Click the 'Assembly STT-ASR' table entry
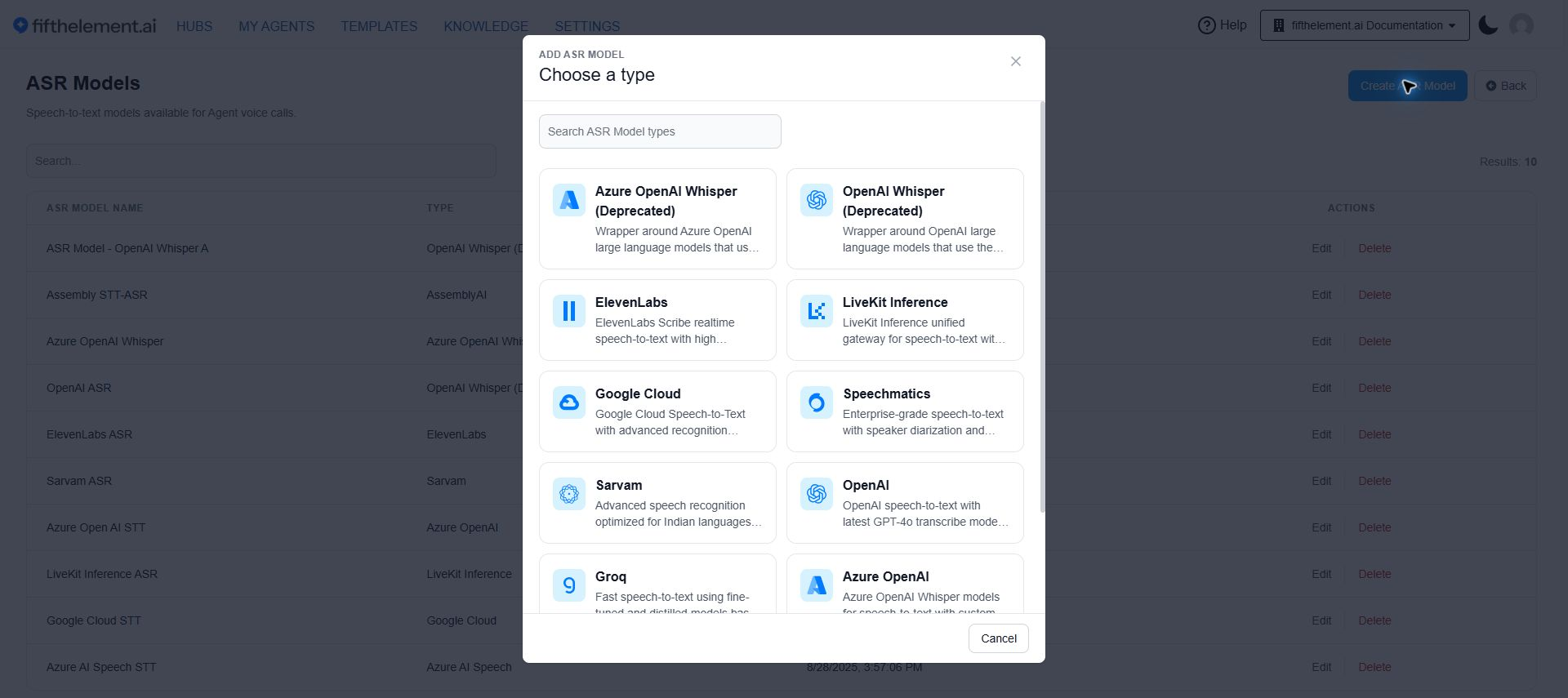The width and height of the screenshot is (1568, 698). 97,295
